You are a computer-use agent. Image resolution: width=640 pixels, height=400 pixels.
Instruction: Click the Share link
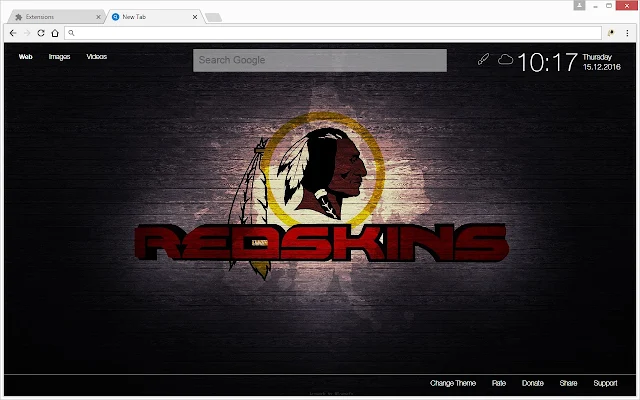568,383
